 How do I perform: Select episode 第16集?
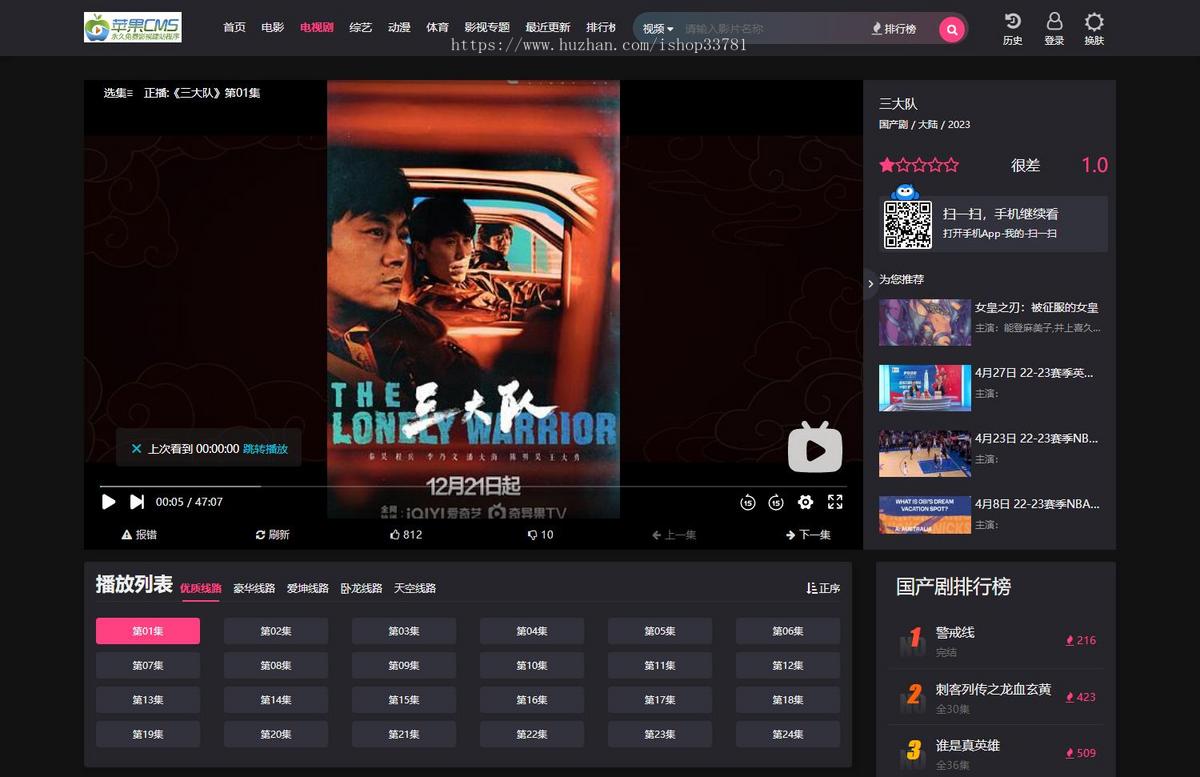pyautogui.click(x=532, y=700)
